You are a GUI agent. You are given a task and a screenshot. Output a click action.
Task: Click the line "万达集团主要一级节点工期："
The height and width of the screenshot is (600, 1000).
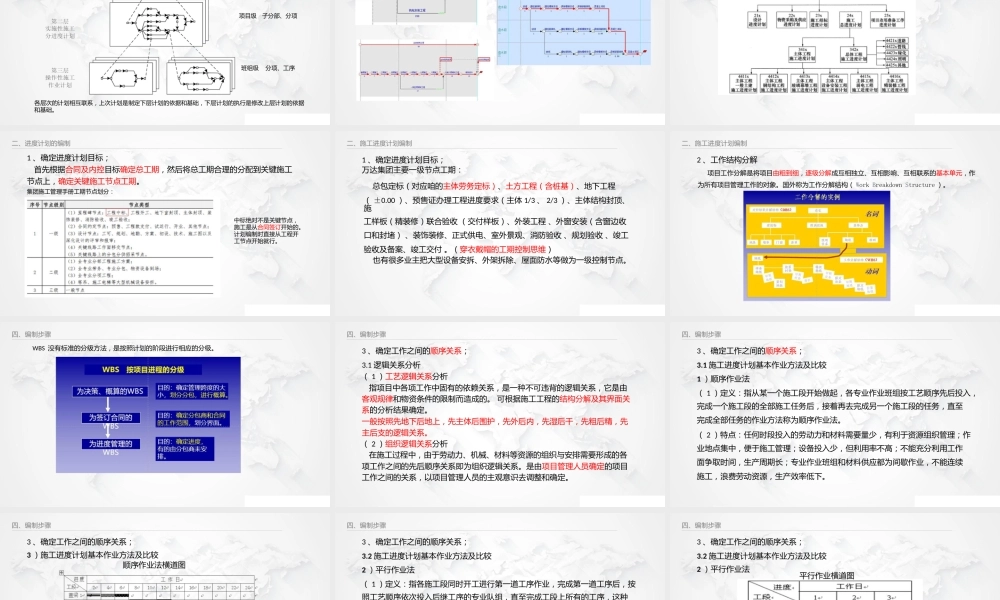[x=411, y=170]
